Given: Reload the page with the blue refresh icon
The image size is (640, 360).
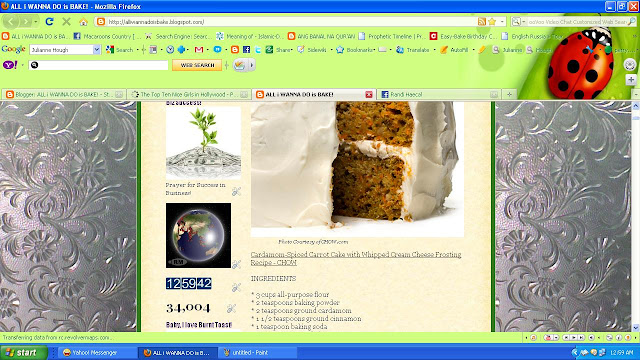Looking at the screenshot, I should click(49, 22).
